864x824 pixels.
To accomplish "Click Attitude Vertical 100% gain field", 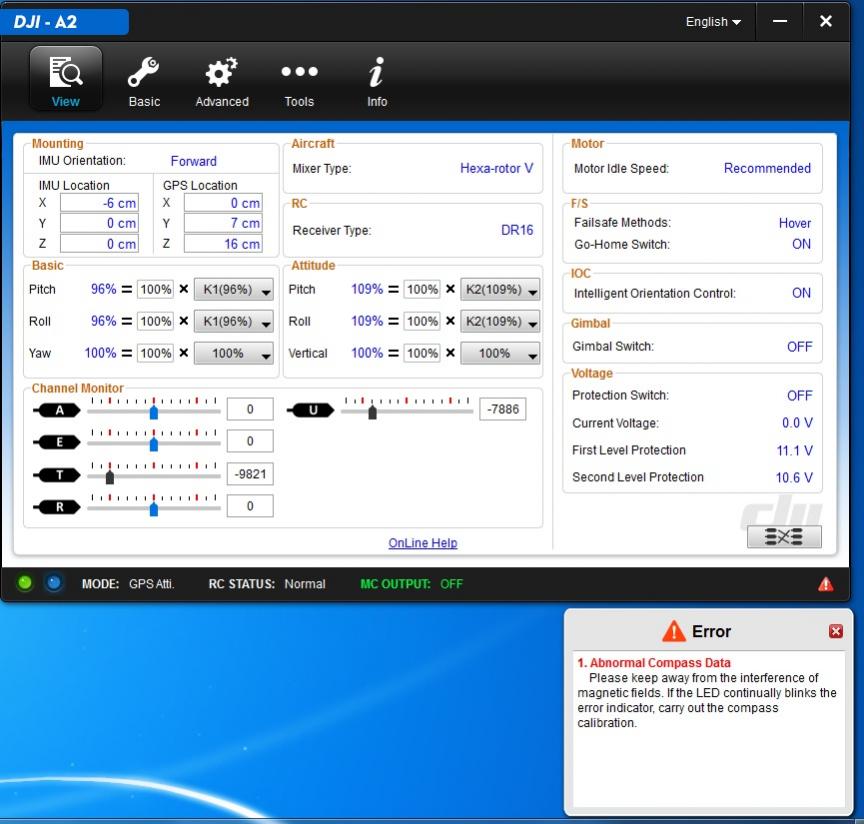I will click(x=422, y=353).
